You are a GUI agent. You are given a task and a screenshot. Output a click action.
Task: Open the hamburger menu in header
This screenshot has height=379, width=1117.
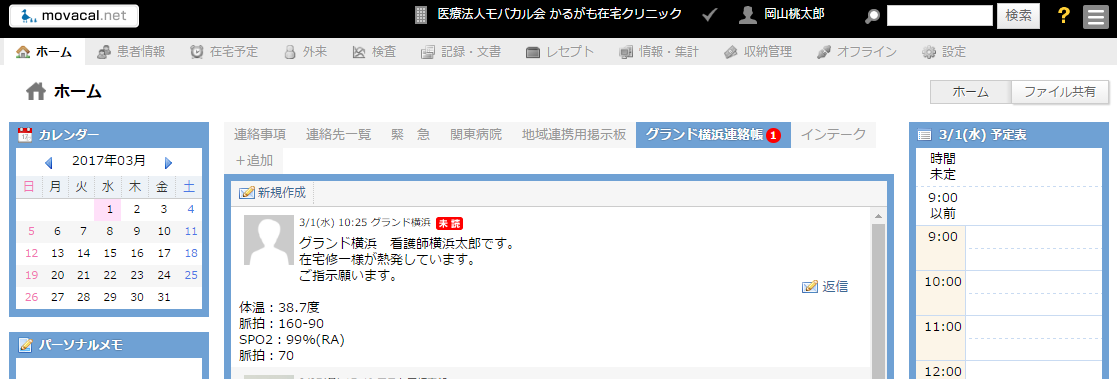pyautogui.click(x=1096, y=16)
